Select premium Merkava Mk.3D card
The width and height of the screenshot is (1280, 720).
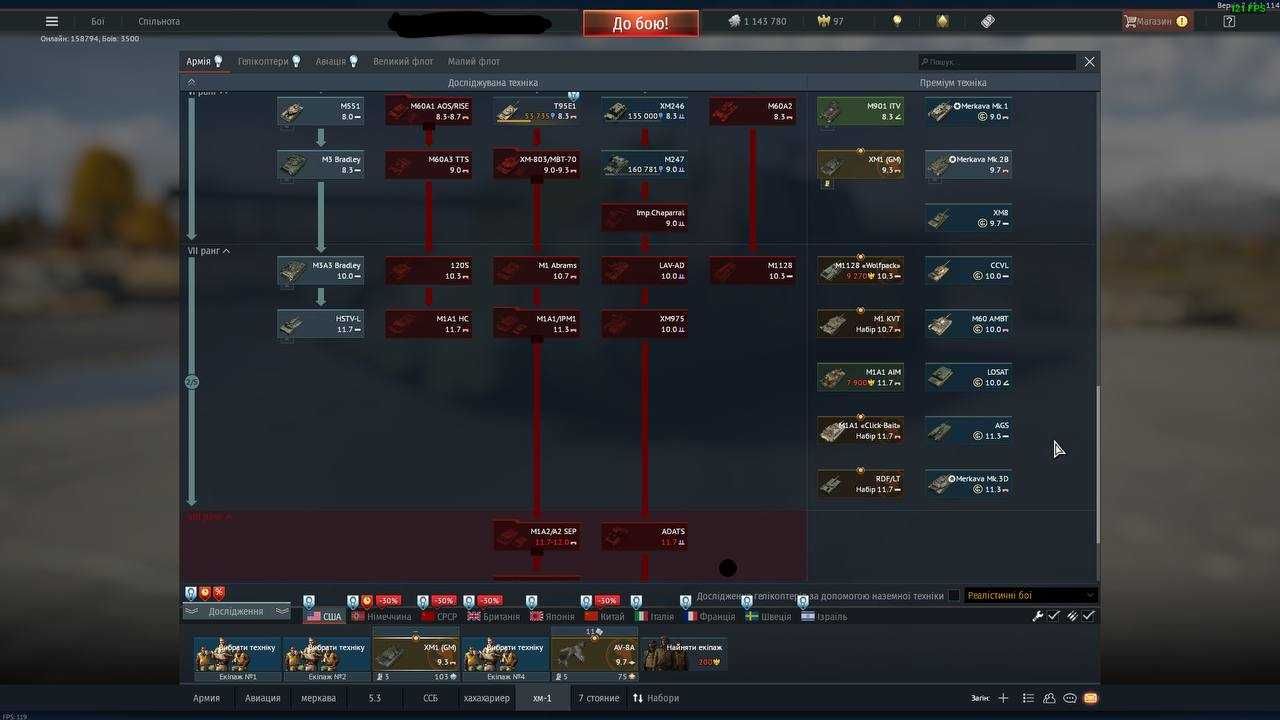[968, 484]
